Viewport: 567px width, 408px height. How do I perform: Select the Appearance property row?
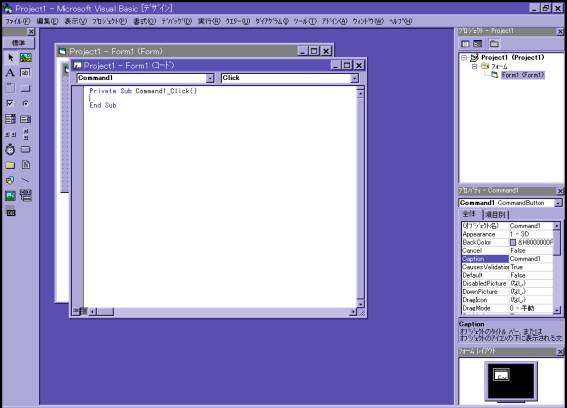pos(507,234)
